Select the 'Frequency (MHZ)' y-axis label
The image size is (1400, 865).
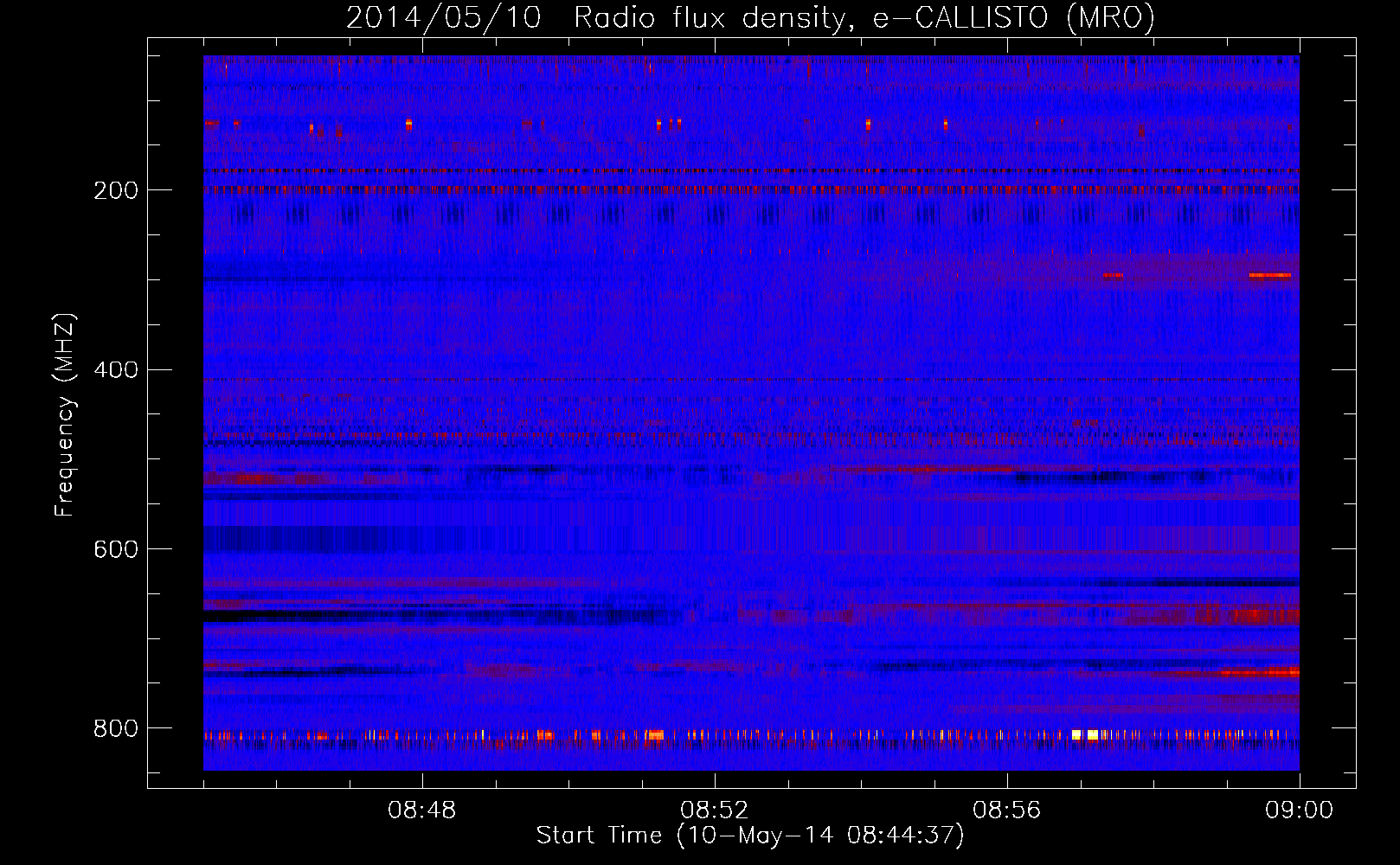64,415
